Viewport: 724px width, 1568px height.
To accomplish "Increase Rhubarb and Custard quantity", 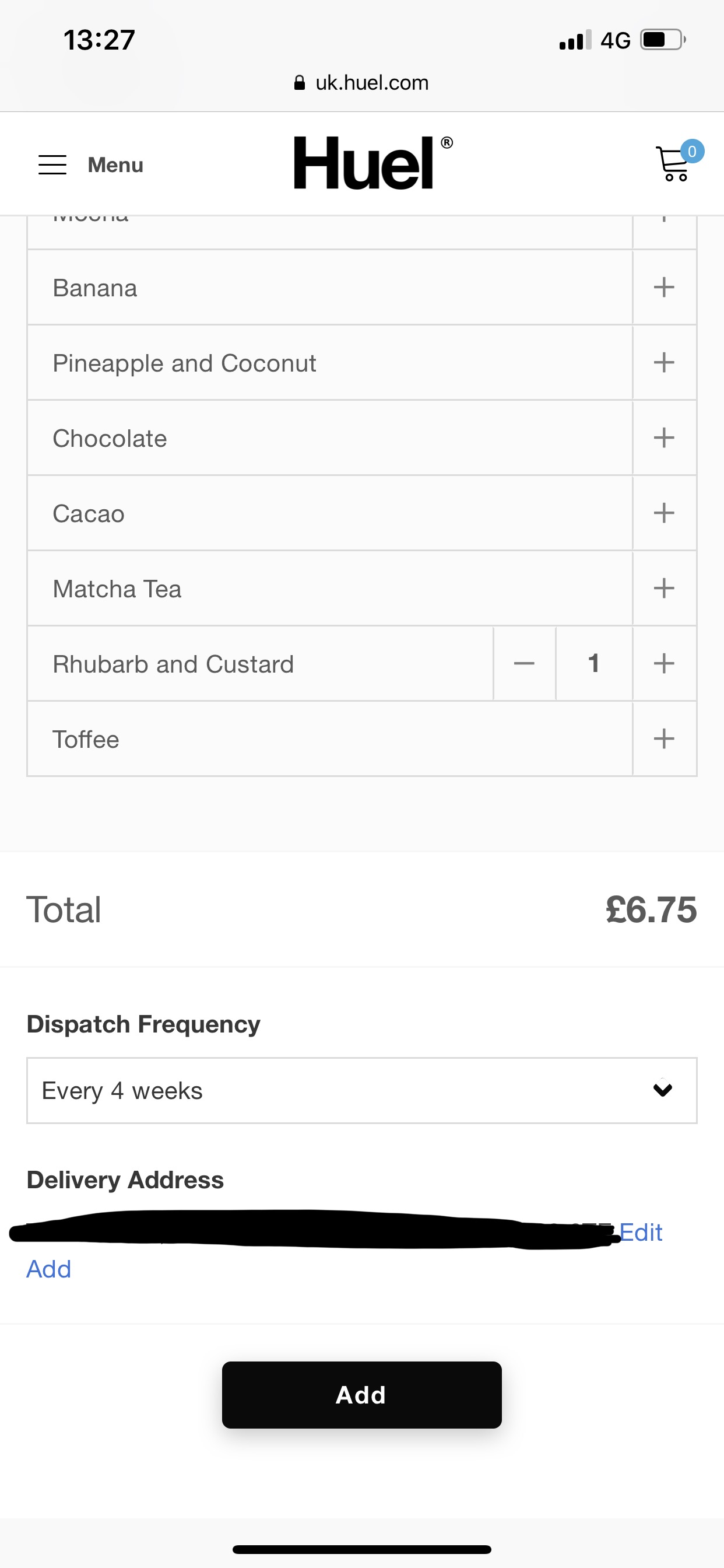I will (x=664, y=663).
